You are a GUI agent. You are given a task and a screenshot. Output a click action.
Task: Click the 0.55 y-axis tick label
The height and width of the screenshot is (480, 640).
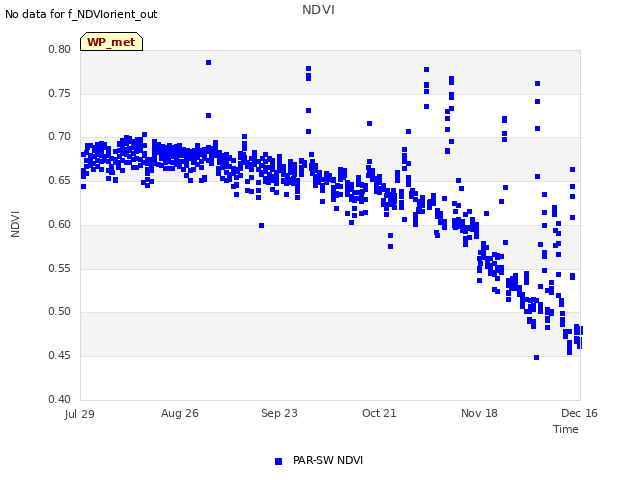pyautogui.click(x=60, y=269)
